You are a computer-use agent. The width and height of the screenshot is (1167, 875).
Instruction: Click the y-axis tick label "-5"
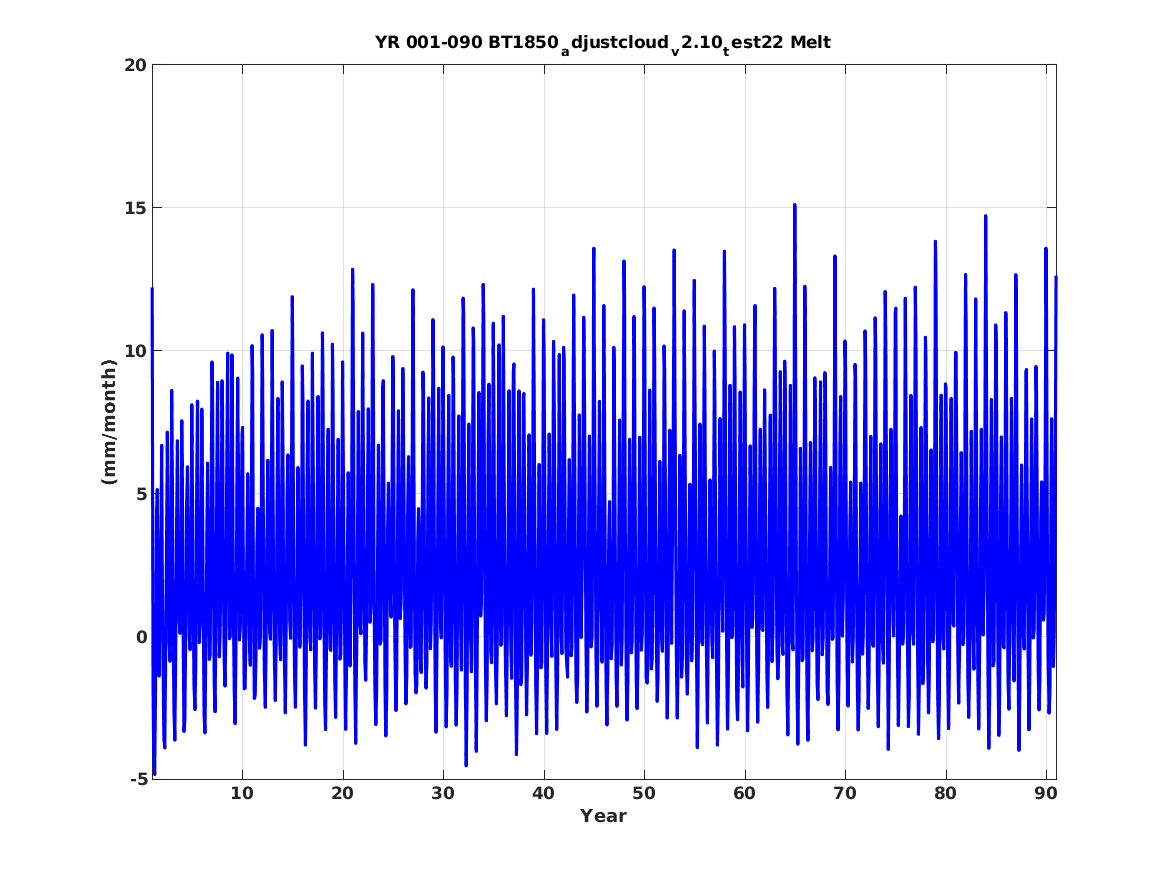click(x=138, y=780)
